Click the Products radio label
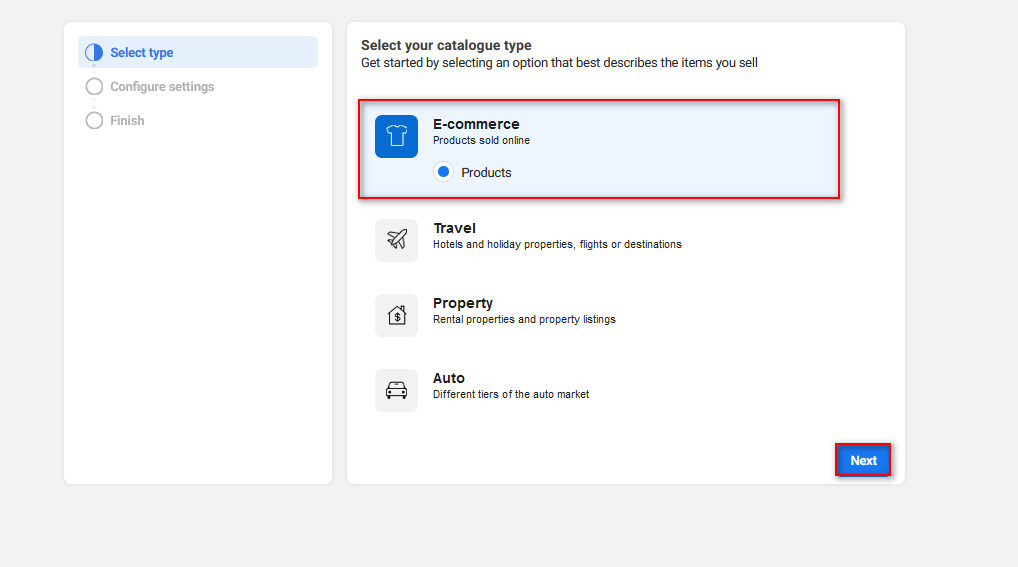Viewport: 1018px width, 567px height. pos(486,173)
